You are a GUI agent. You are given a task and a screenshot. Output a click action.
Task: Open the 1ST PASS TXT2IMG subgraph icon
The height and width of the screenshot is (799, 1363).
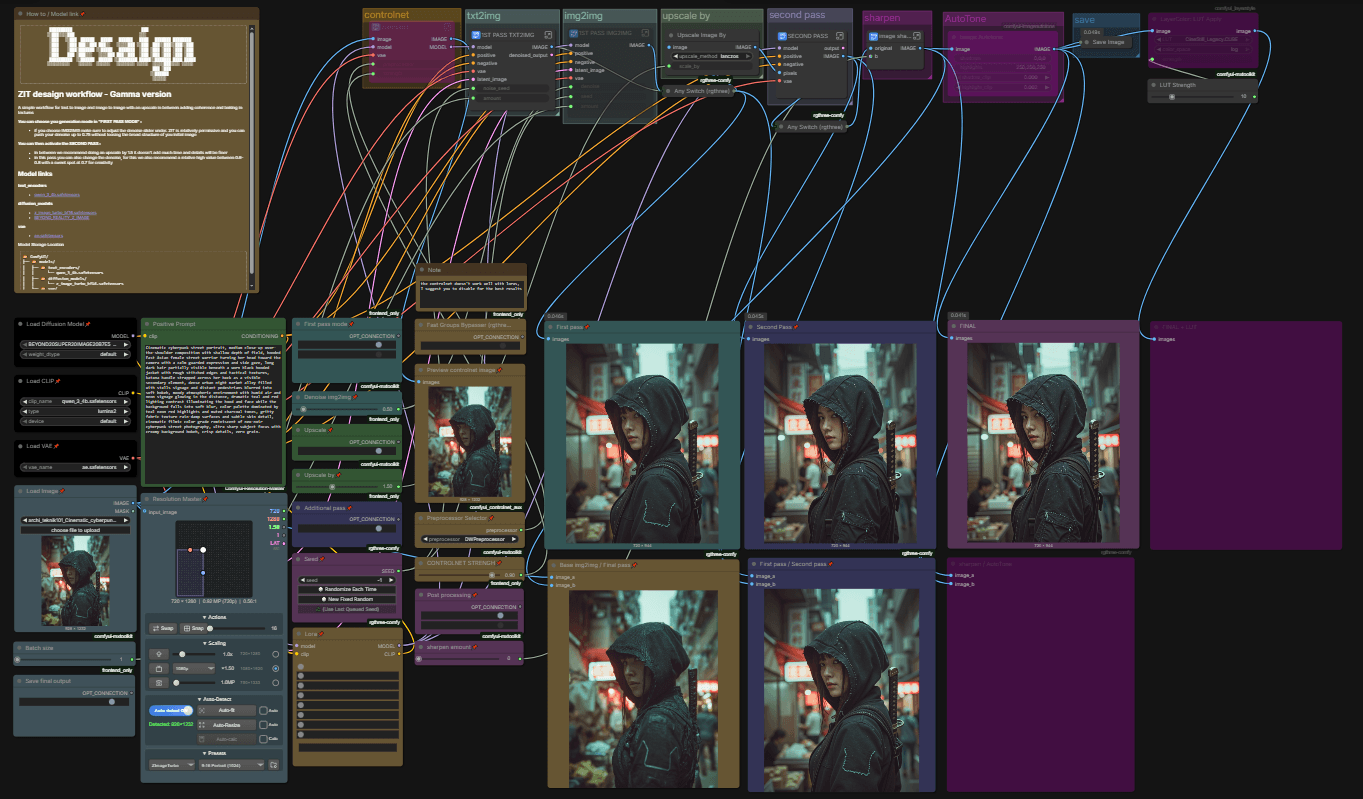click(548, 35)
